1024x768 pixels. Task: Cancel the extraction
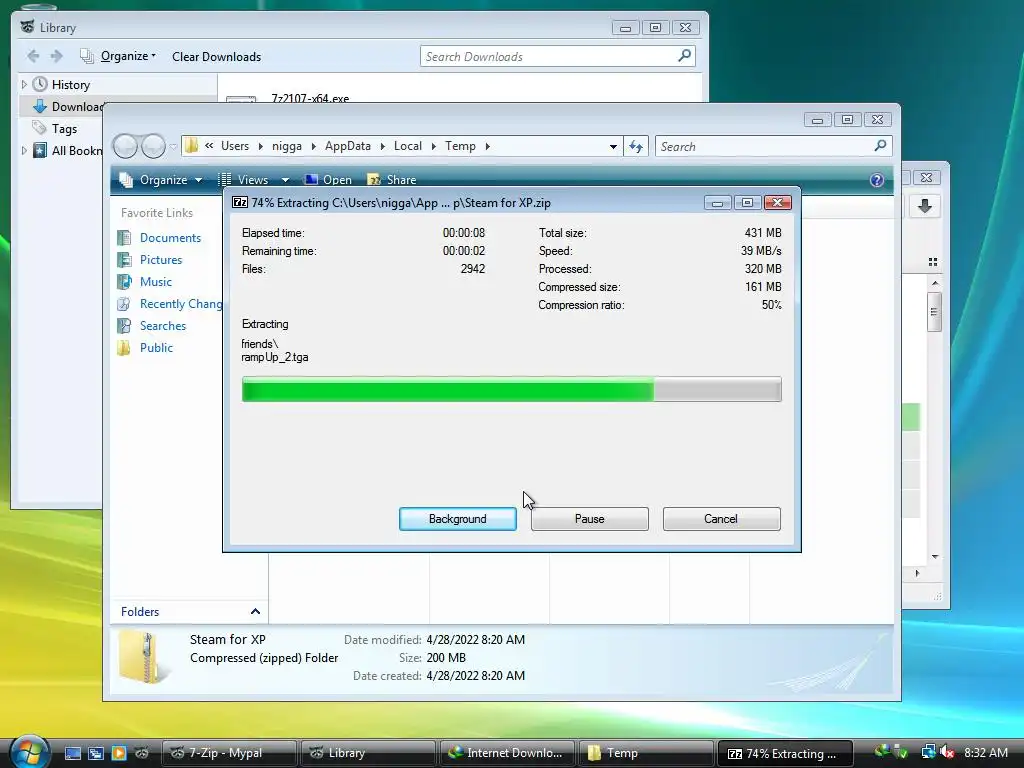[721, 519]
